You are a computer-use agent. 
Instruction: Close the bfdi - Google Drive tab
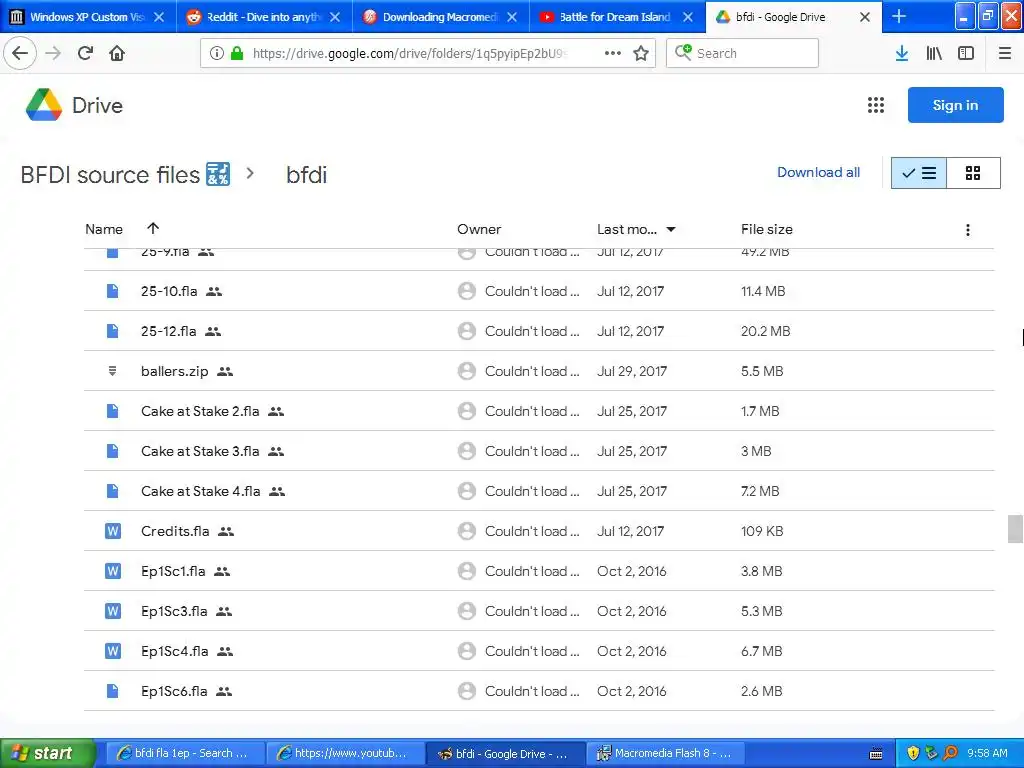[865, 17]
